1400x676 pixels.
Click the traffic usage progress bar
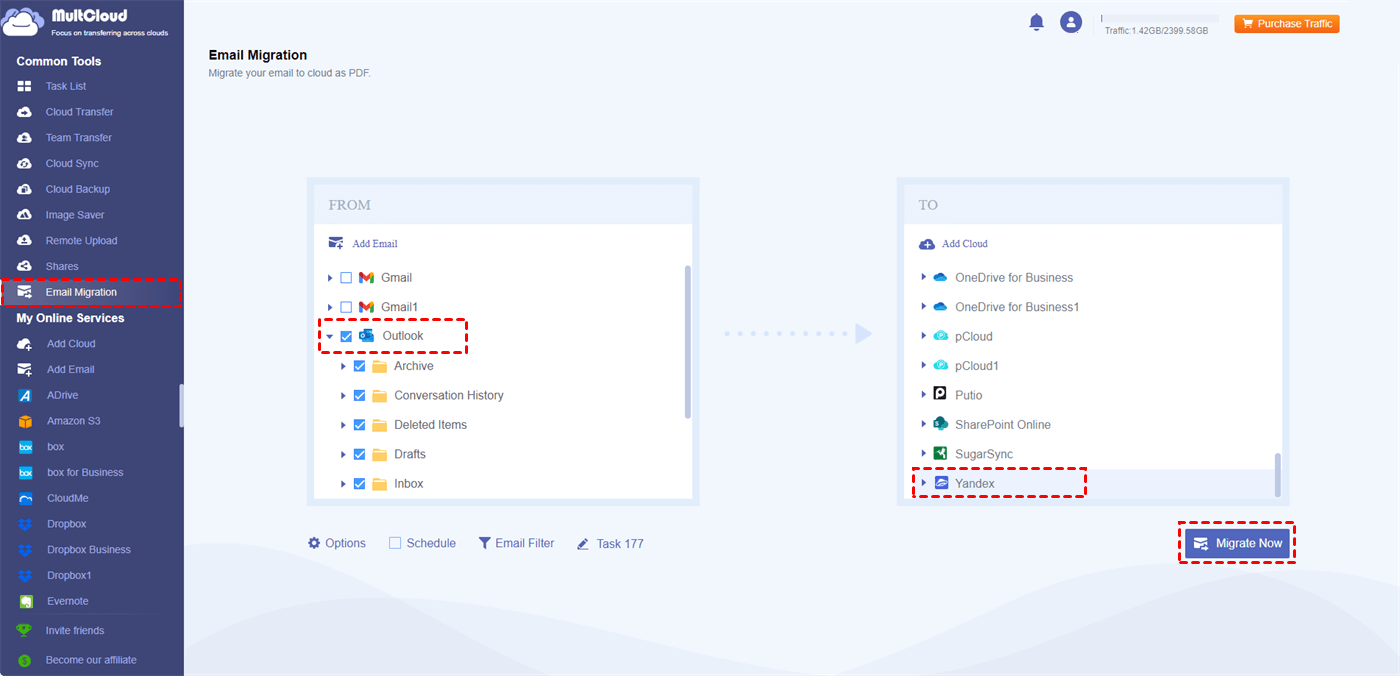tap(1160, 18)
